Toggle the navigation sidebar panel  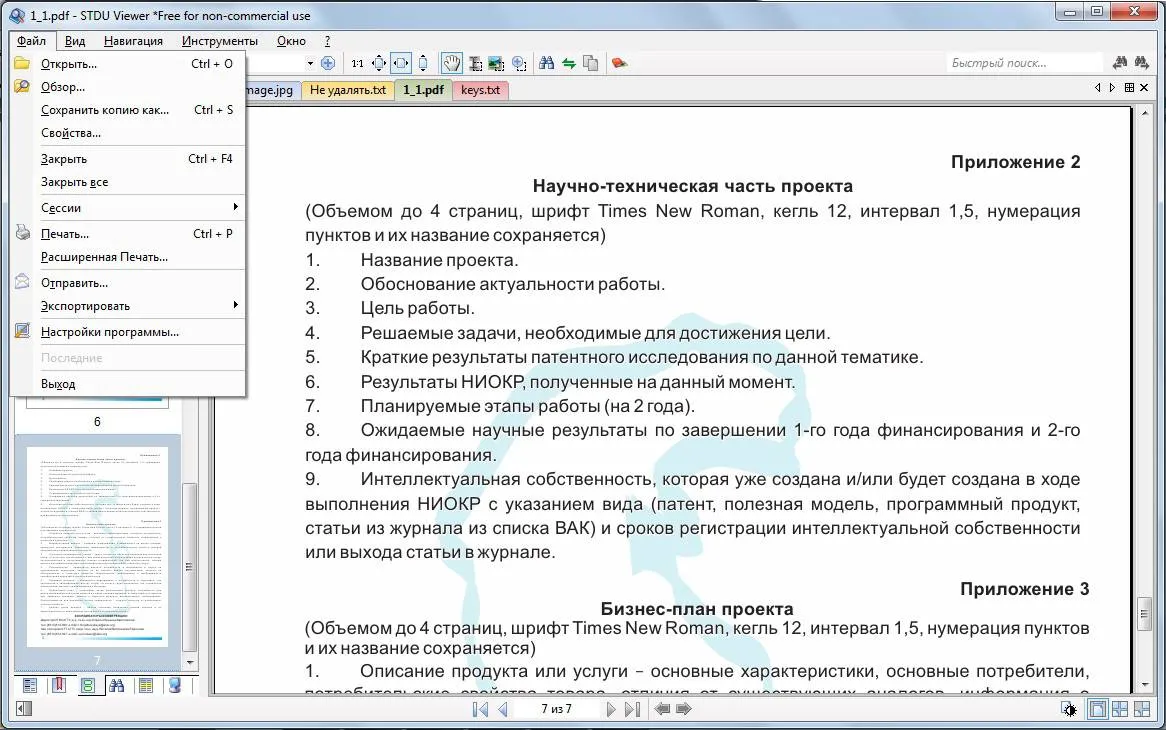tap(24, 709)
